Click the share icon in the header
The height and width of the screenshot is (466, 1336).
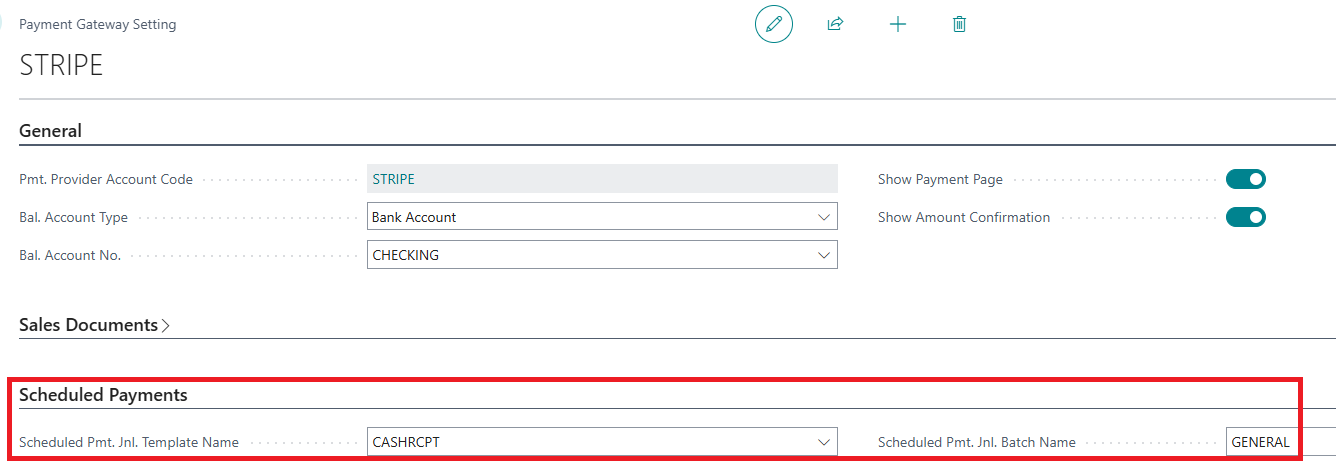[x=835, y=24]
